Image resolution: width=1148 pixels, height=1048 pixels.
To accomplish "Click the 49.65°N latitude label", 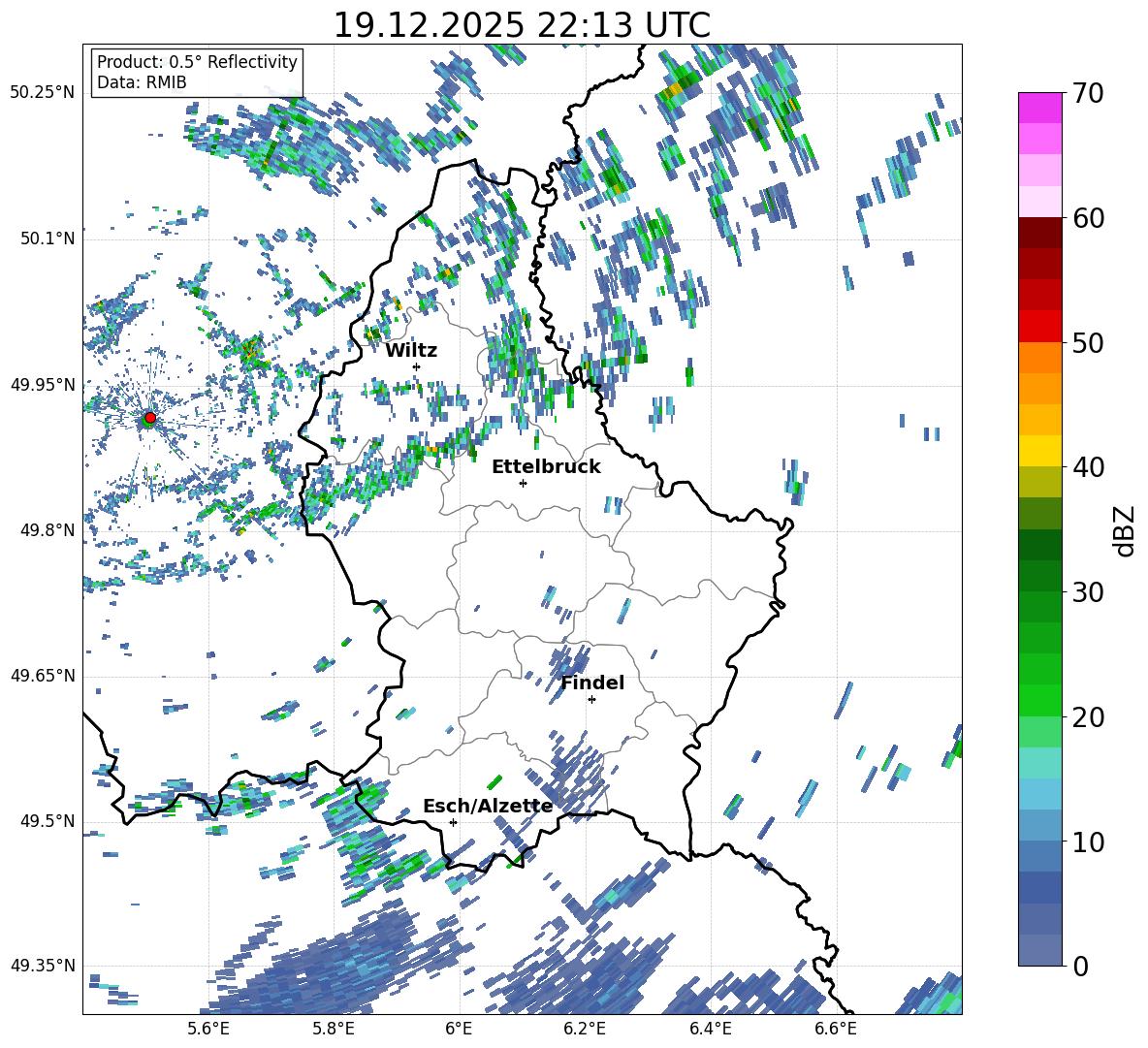I will [42, 676].
